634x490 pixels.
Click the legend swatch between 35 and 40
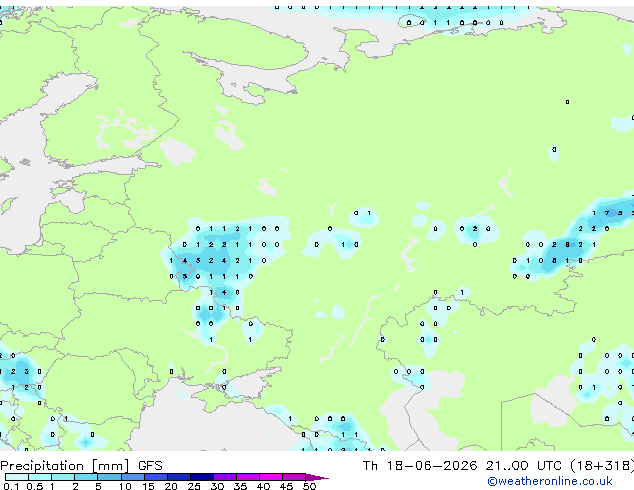tap(248, 477)
